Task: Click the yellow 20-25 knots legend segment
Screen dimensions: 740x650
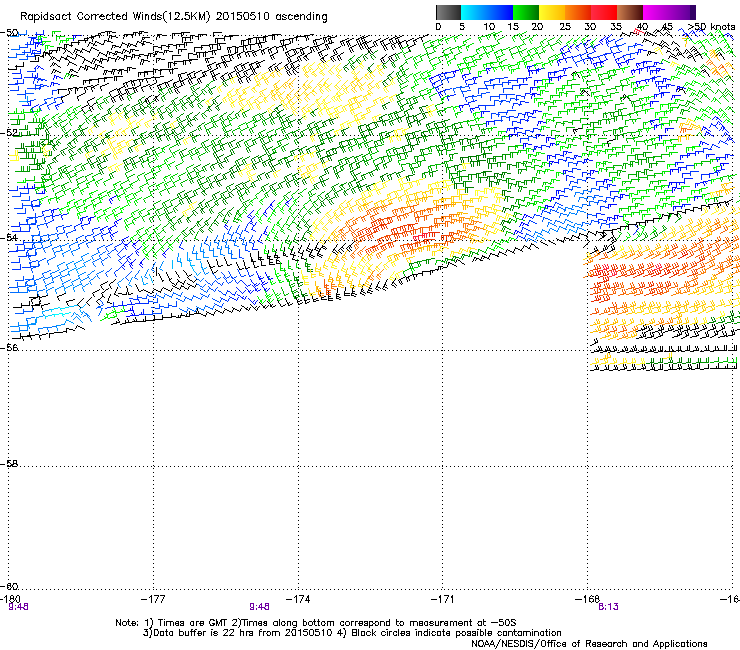Action: click(552, 12)
